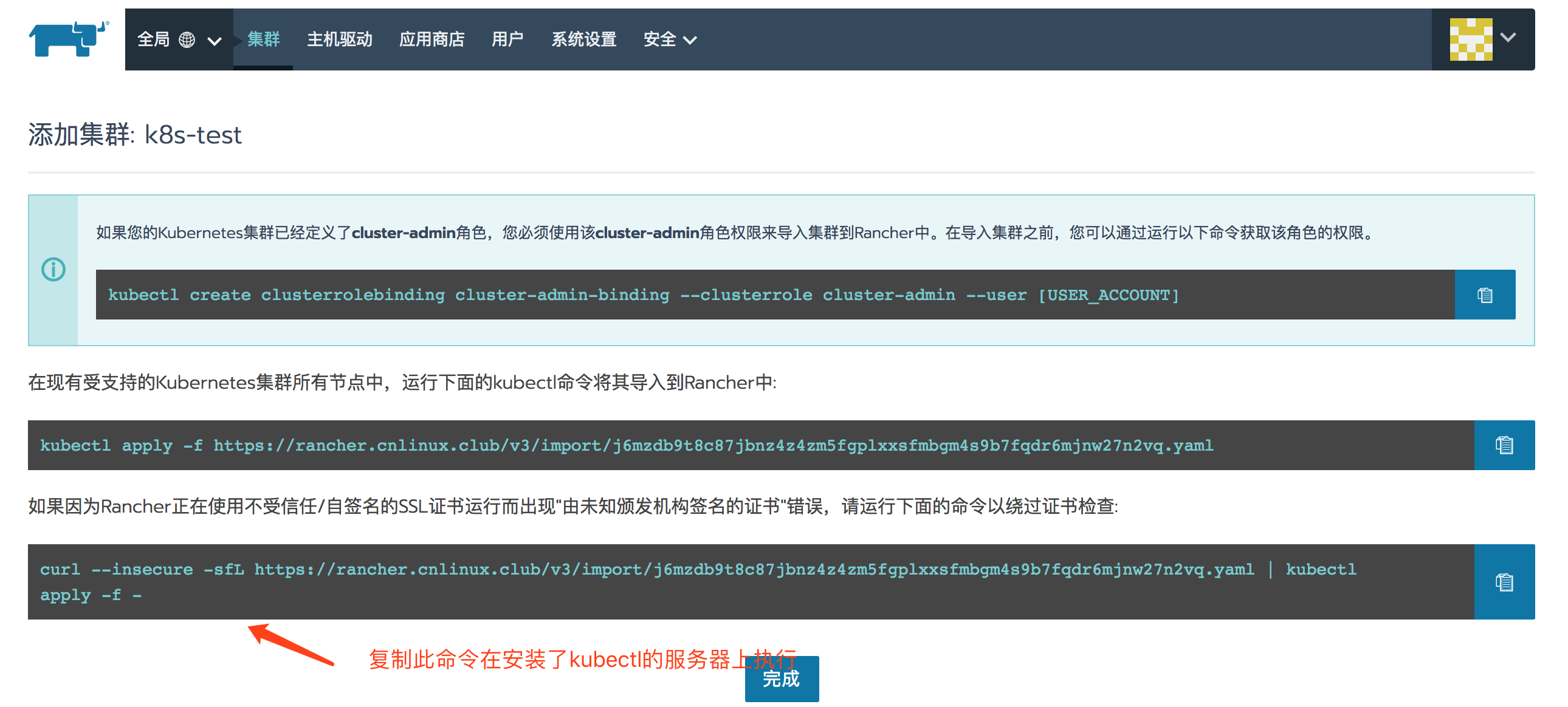Viewport: 1568px width, 707px height.
Task: Select the 集群 tab
Action: pos(263,39)
